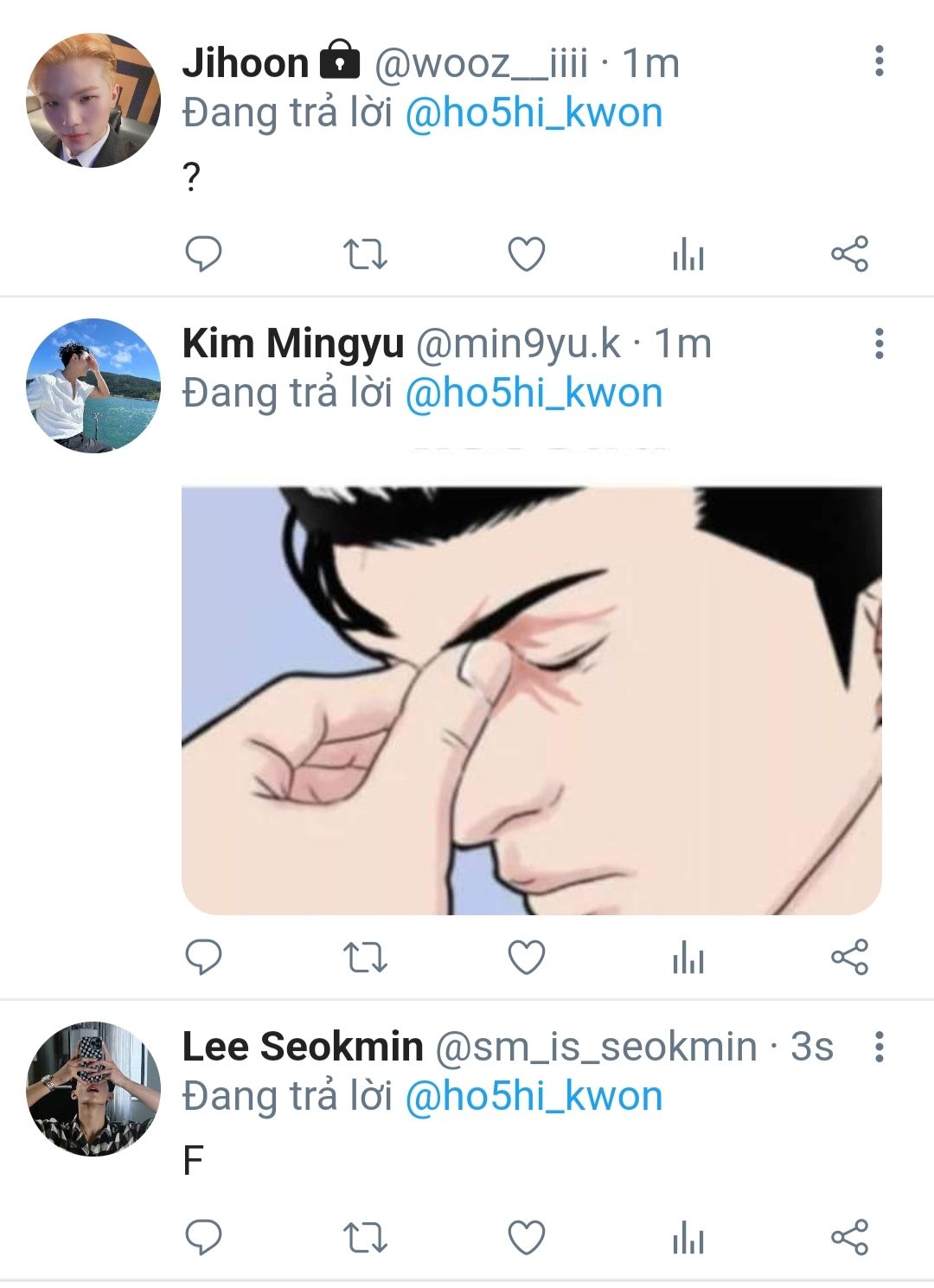Open the face-pinching meme image
Screen dimensions: 934x1288
[x=531, y=700]
